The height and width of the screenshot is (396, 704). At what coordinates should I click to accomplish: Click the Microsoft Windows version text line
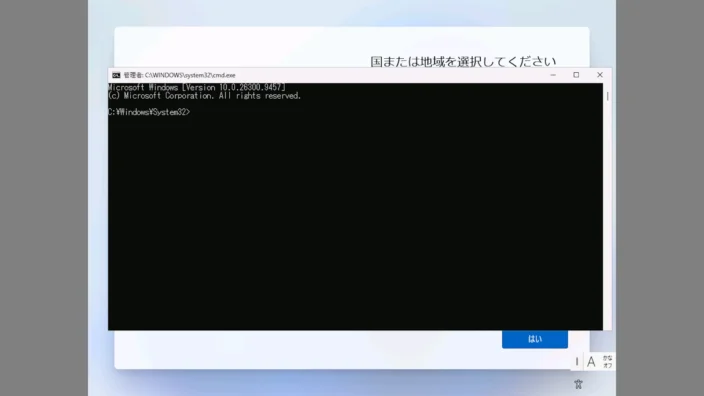click(x=197, y=87)
